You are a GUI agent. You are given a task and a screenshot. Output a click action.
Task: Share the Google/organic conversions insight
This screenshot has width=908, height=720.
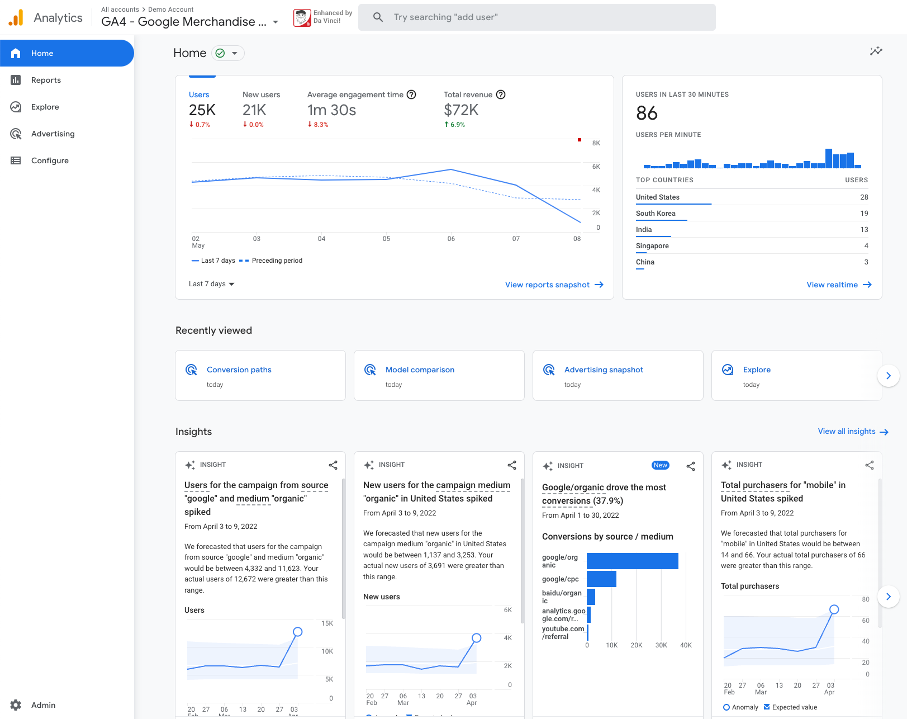point(690,465)
